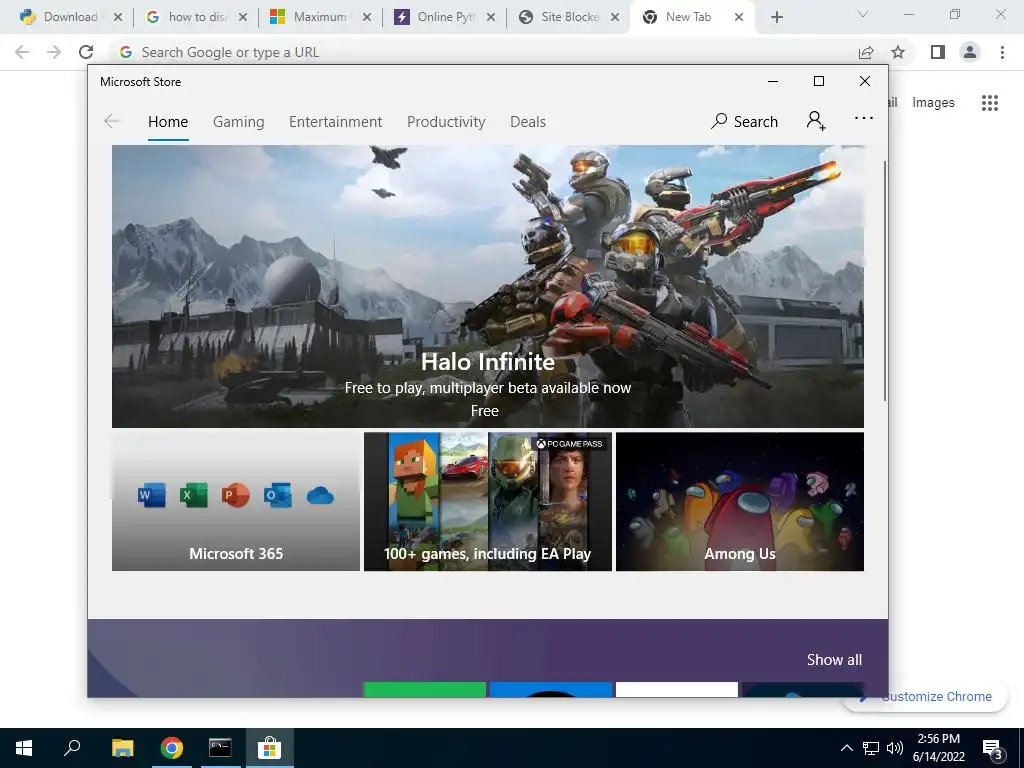Open the Windows Start menu
This screenshot has width=1024, height=768.
point(24,748)
